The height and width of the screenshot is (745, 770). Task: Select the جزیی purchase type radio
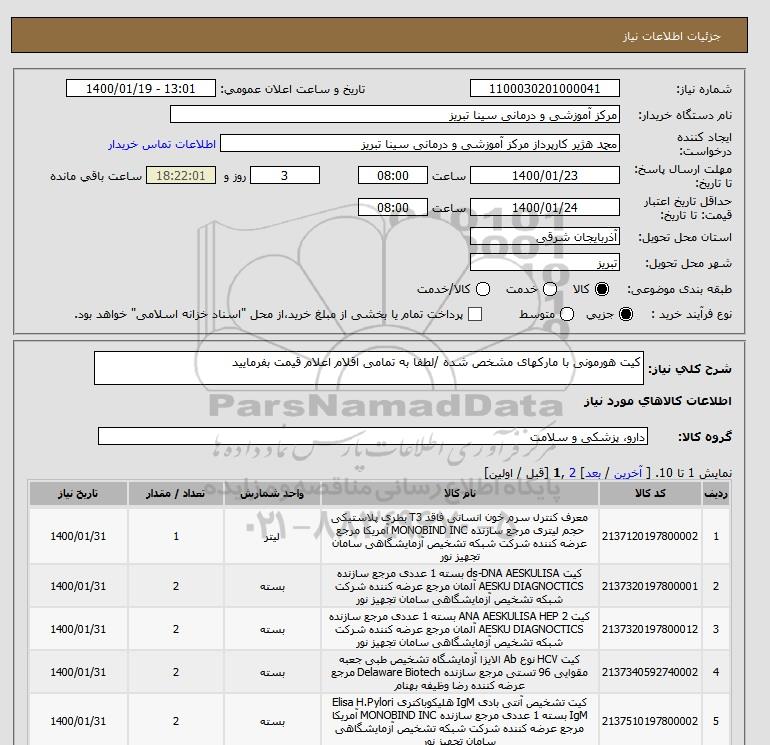(x=626, y=314)
